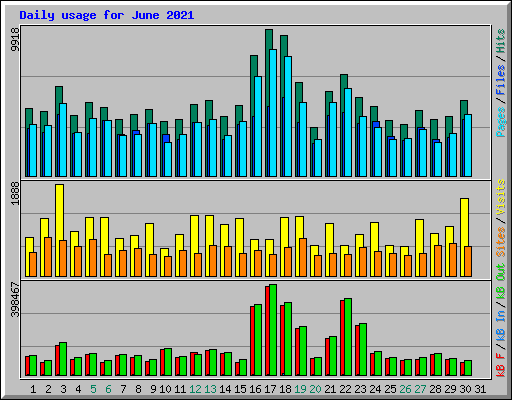Select day label 25 on the x-axis
The width and height of the screenshot is (512, 400).
point(390,389)
